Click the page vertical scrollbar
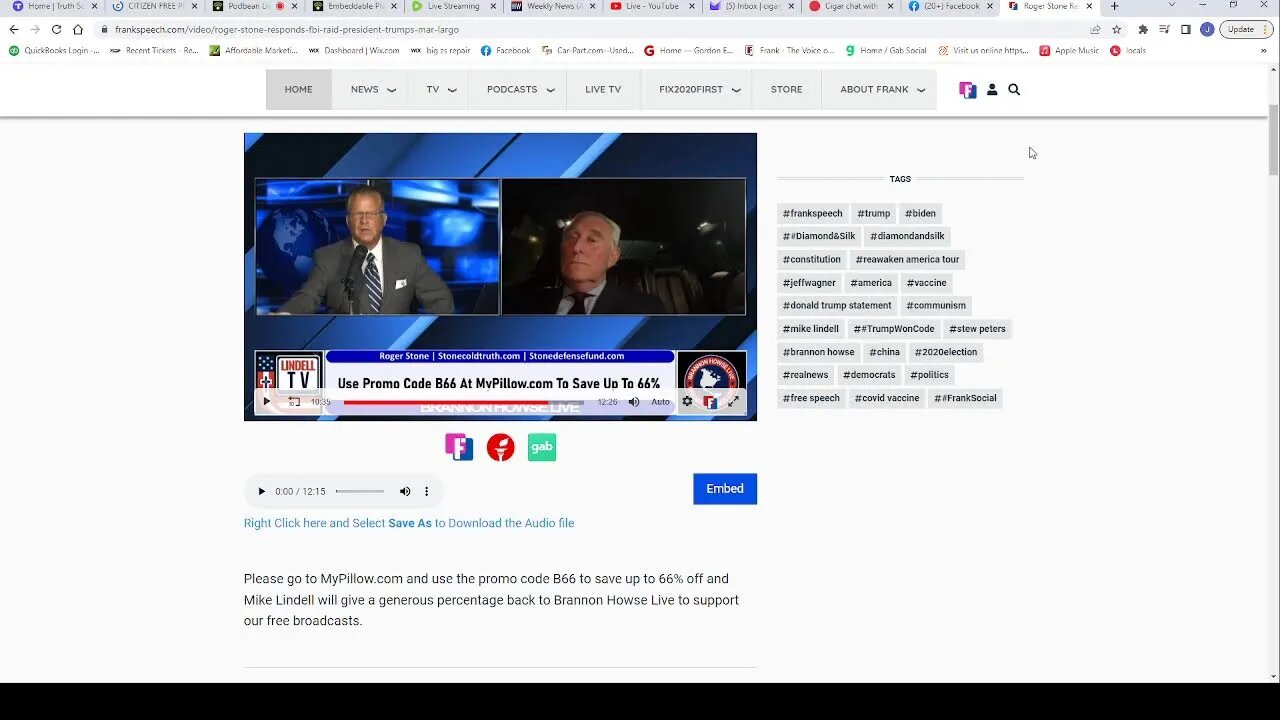 coord(1274,140)
